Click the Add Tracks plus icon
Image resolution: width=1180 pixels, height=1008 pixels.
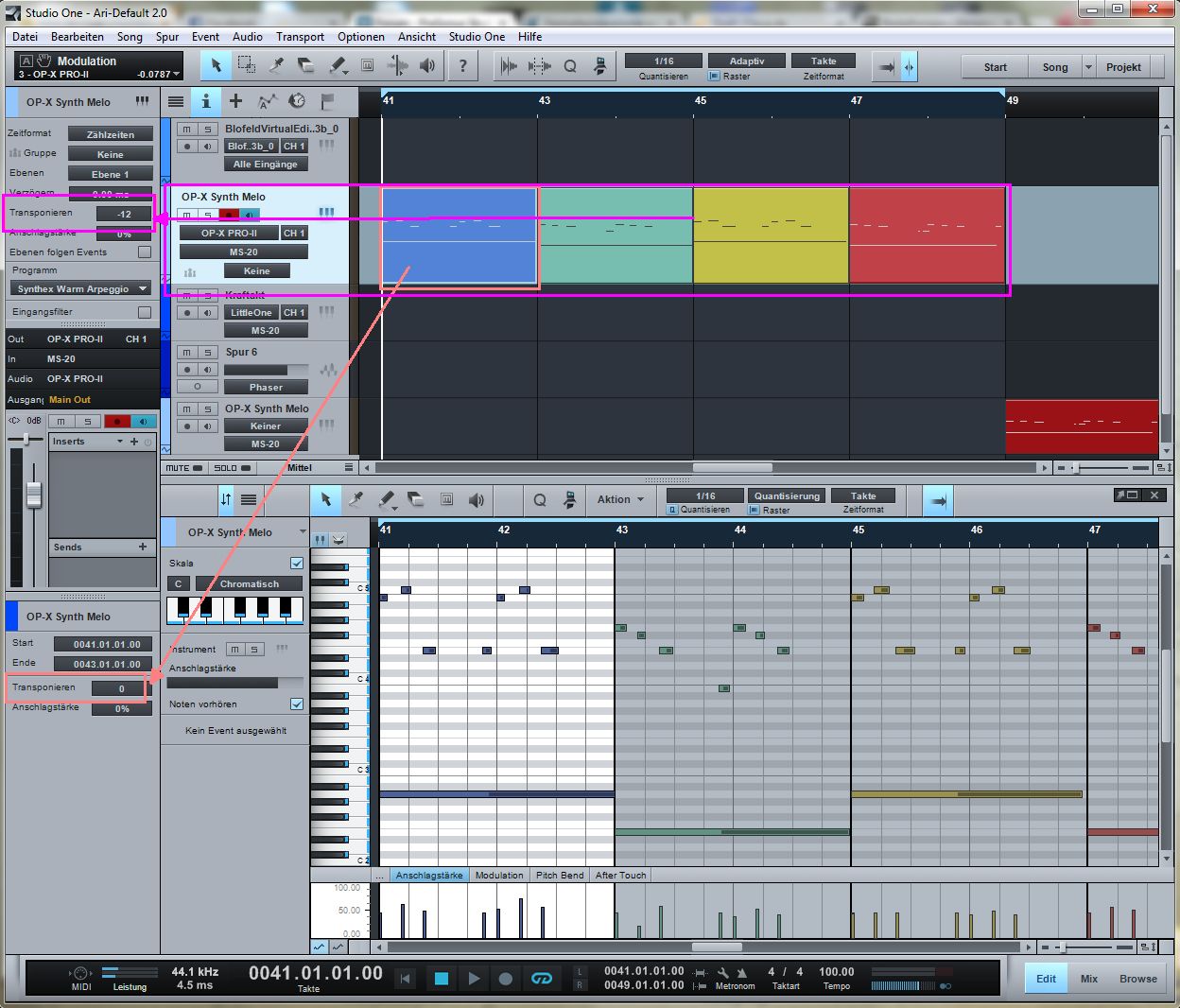pos(235,101)
